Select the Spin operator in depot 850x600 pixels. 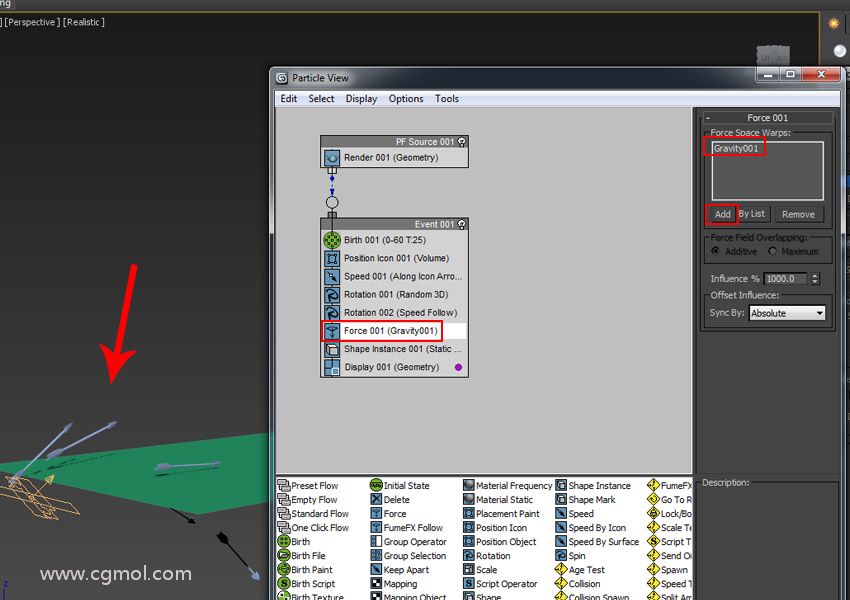point(570,556)
